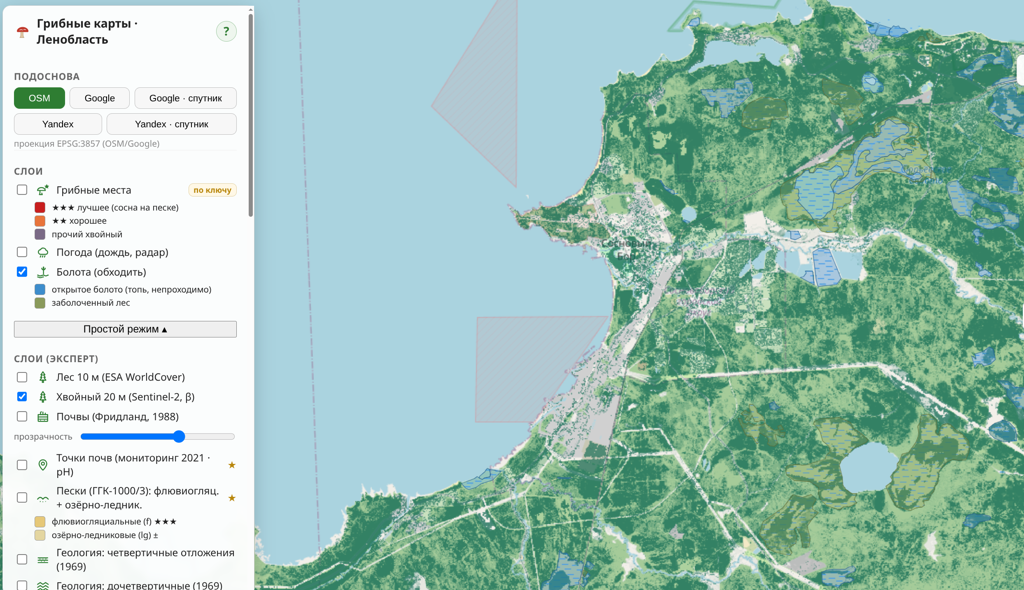1024x590 pixels.
Task: Click the флювиогляциальные (f) legend swatch
Action: coord(40,521)
